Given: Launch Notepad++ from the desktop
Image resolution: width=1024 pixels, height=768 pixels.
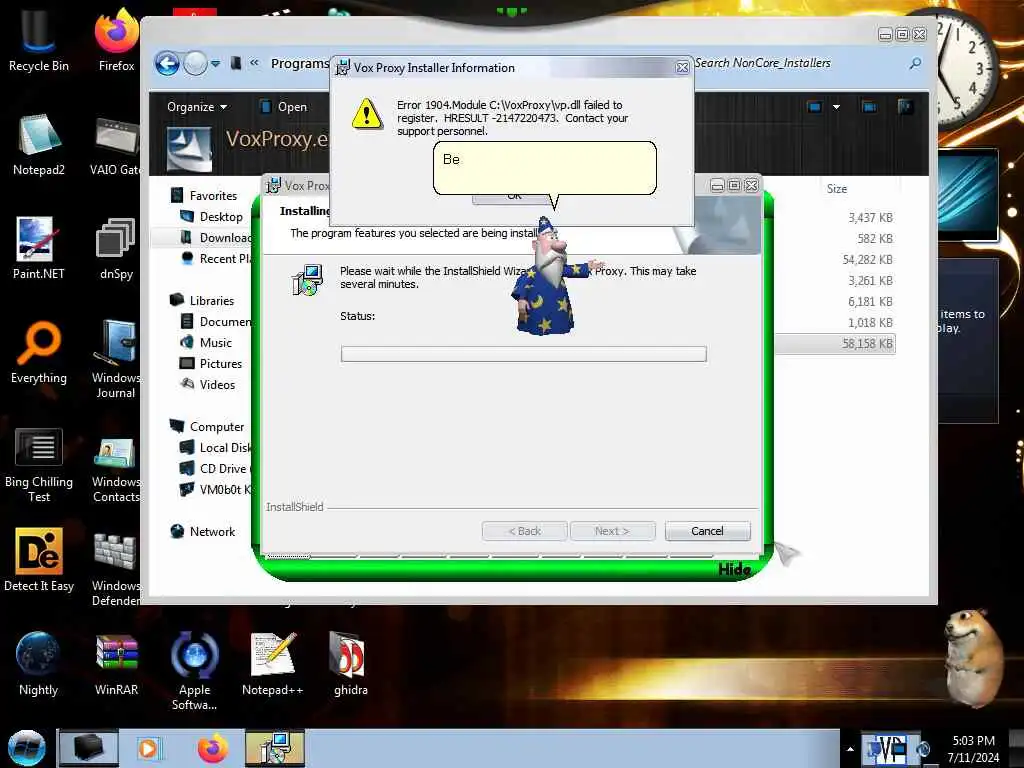Looking at the screenshot, I should (272, 664).
